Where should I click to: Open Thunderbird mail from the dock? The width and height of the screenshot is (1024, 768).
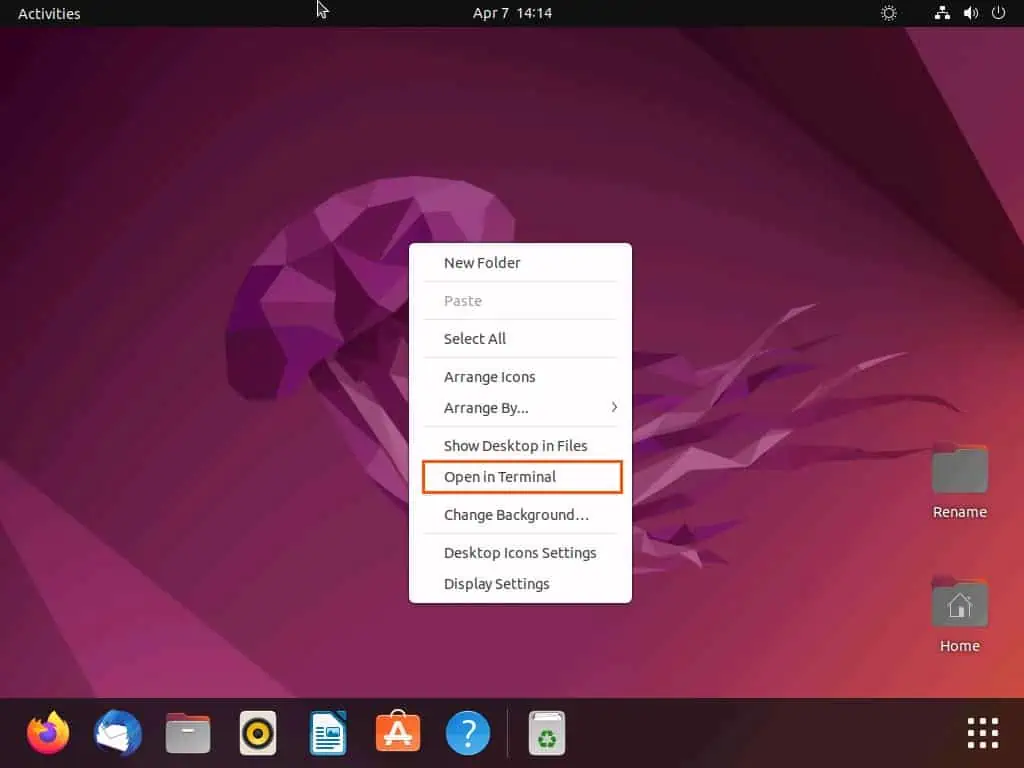coord(117,733)
